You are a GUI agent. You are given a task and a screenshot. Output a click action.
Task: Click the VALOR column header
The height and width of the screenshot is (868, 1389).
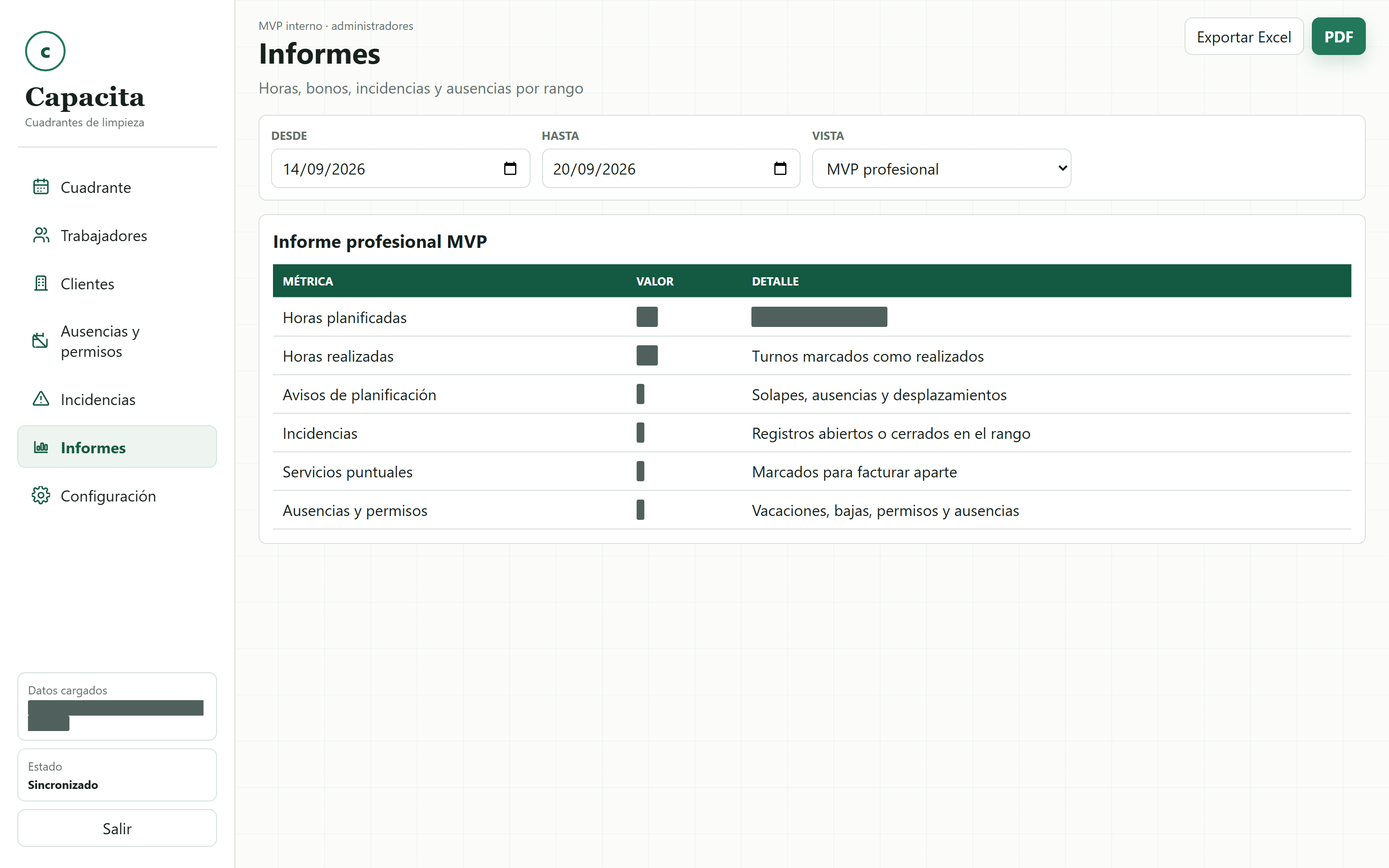[655, 281]
